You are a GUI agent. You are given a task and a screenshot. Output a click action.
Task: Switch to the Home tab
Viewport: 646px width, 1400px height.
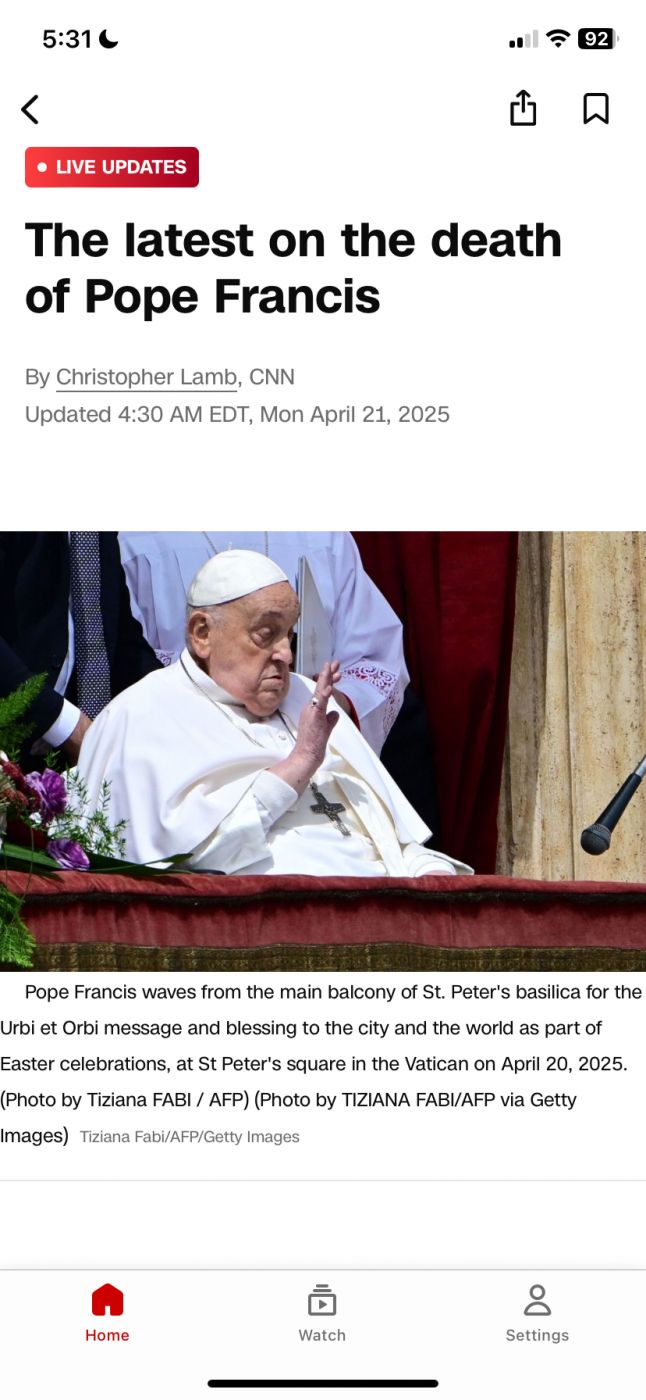tap(107, 1313)
